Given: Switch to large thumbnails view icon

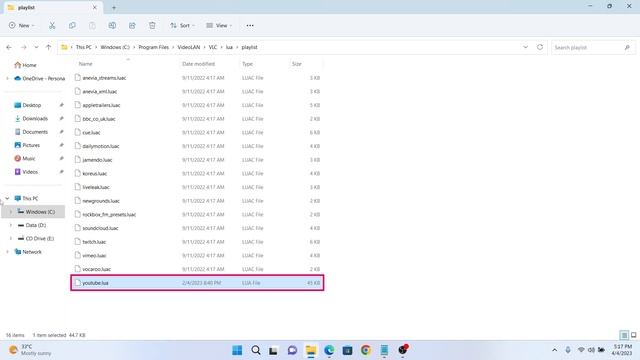Looking at the screenshot, I should [633, 335].
